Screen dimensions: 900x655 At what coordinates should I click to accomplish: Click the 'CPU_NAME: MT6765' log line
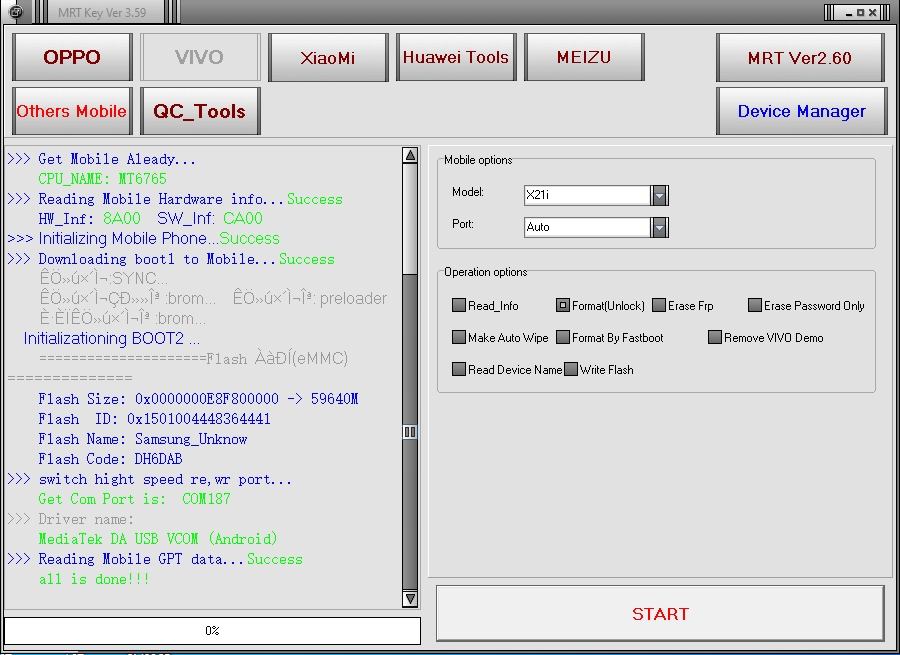tap(103, 179)
